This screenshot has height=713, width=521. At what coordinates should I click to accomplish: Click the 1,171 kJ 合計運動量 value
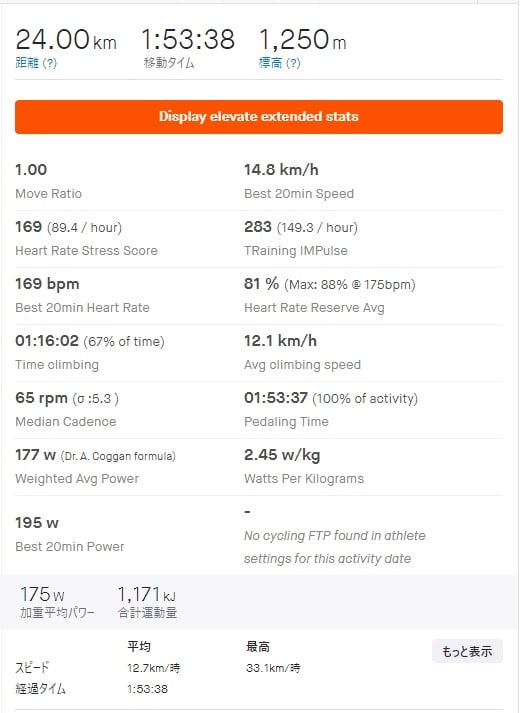(x=147, y=602)
